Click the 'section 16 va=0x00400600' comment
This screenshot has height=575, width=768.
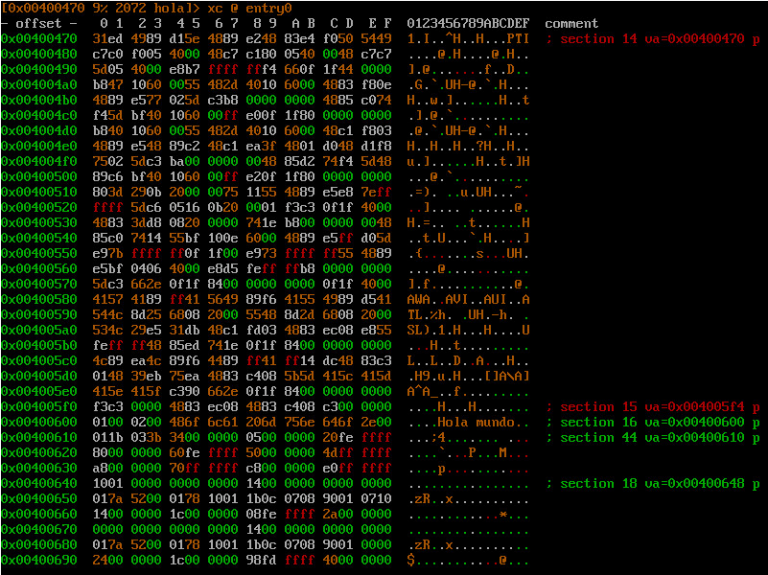coord(652,422)
